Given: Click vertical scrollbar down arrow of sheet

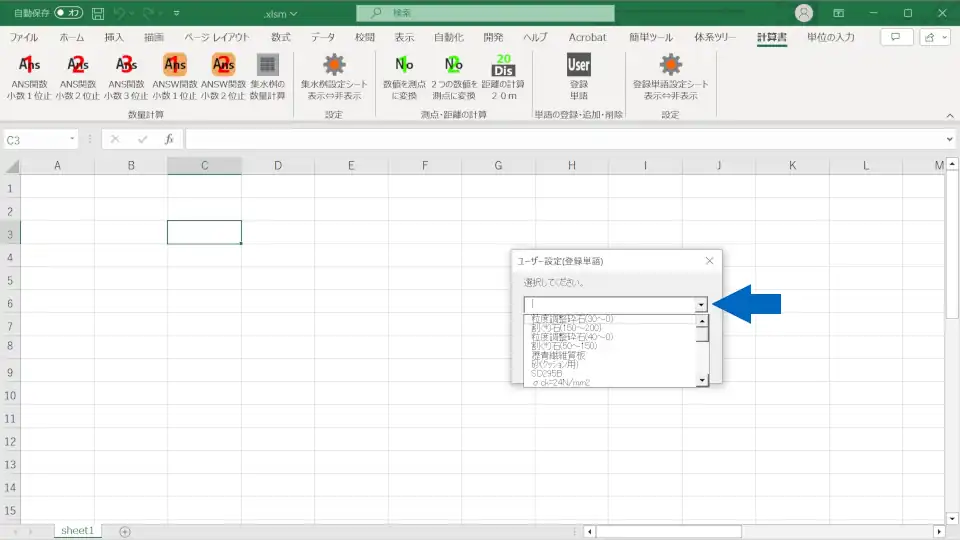Looking at the screenshot, I should 952,519.
